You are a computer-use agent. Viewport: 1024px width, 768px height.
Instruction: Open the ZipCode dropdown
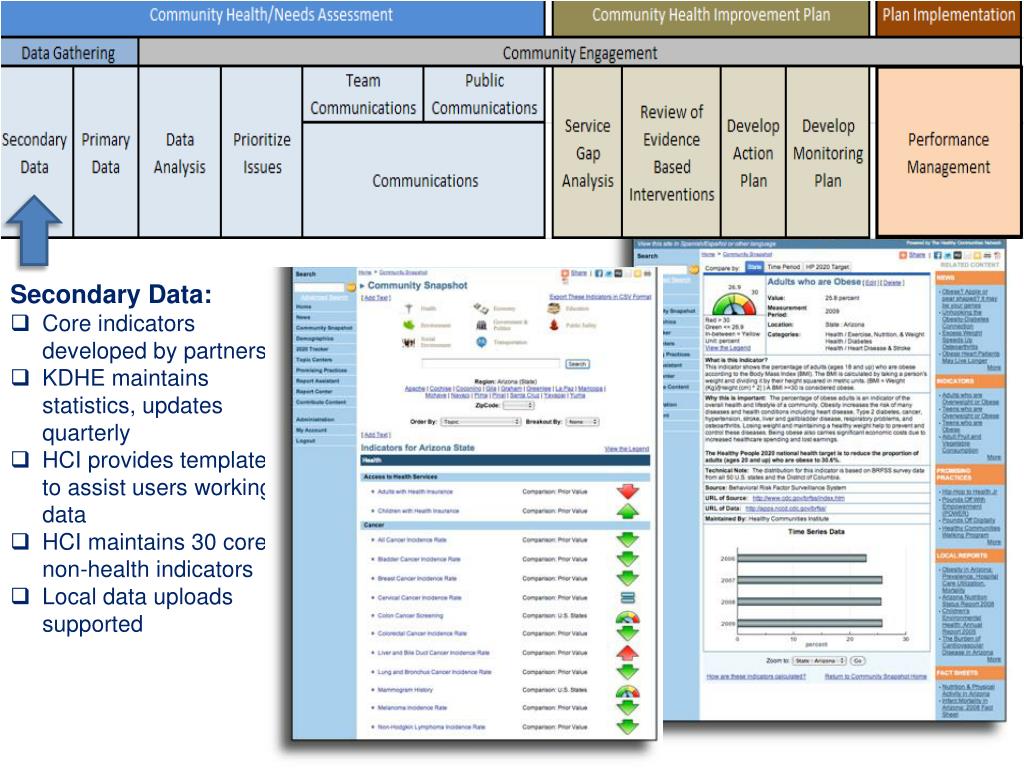pos(519,406)
